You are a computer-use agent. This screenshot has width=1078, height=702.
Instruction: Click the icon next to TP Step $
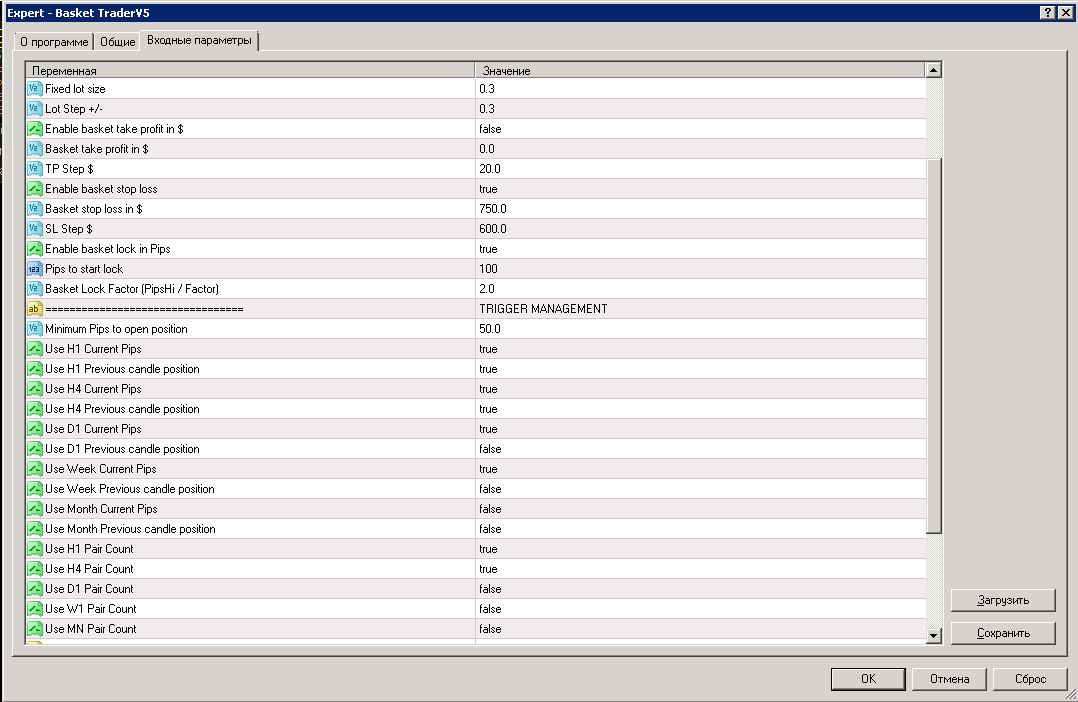pos(34,168)
